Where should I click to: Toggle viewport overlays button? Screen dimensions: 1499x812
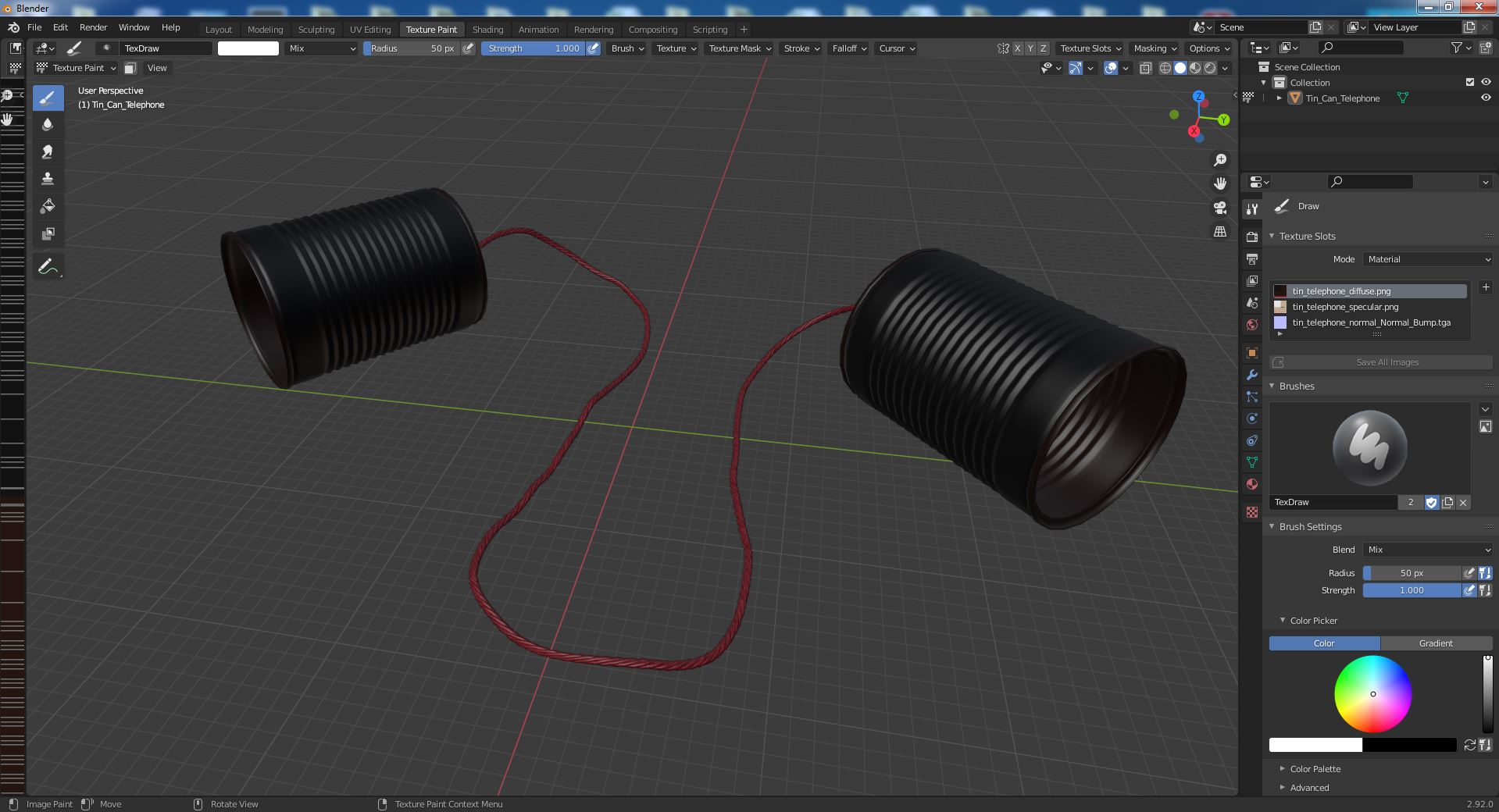[x=1111, y=68]
